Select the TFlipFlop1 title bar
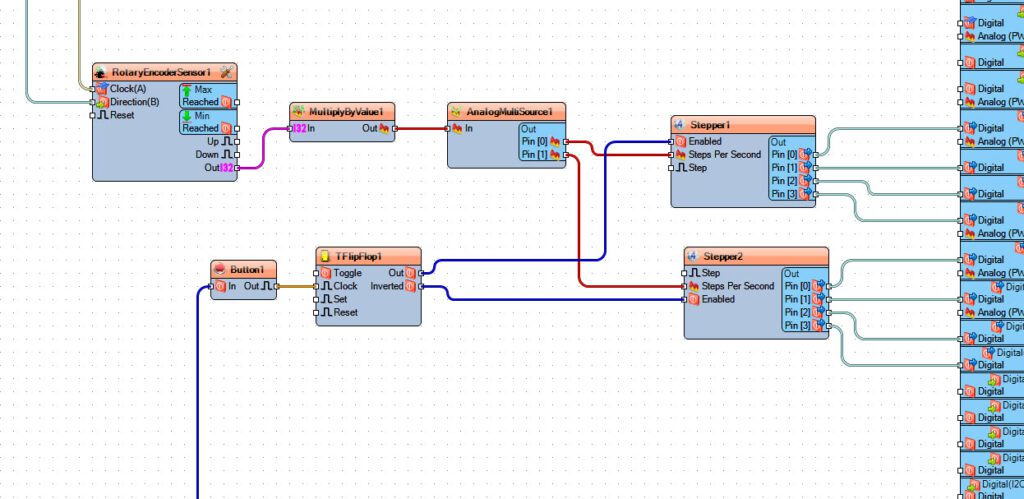This screenshot has width=1024, height=499. 368,255
